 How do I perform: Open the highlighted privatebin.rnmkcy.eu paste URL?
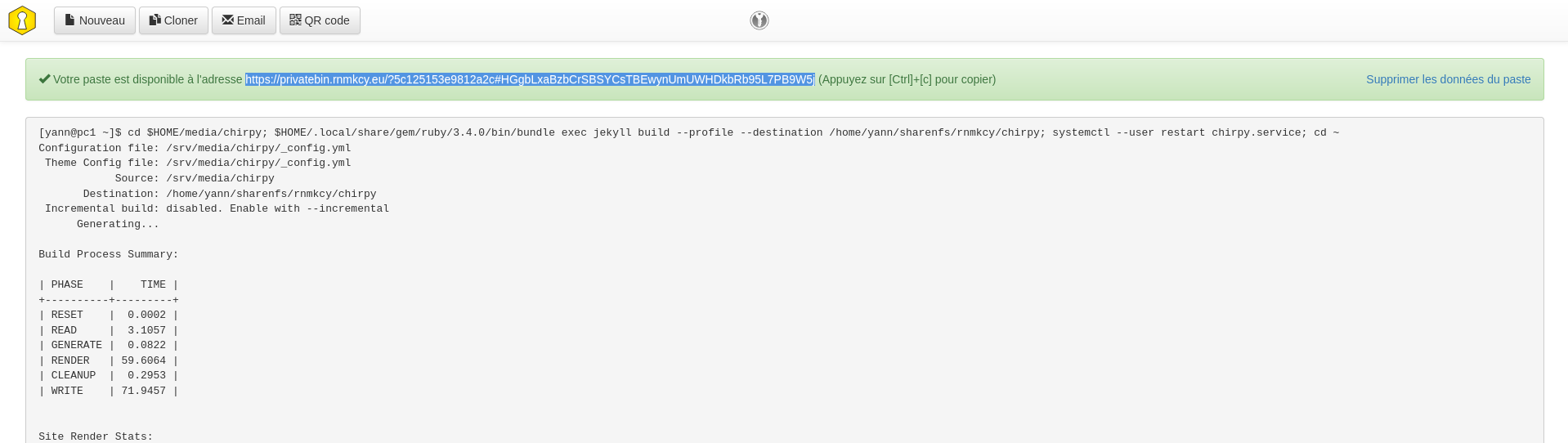point(530,79)
